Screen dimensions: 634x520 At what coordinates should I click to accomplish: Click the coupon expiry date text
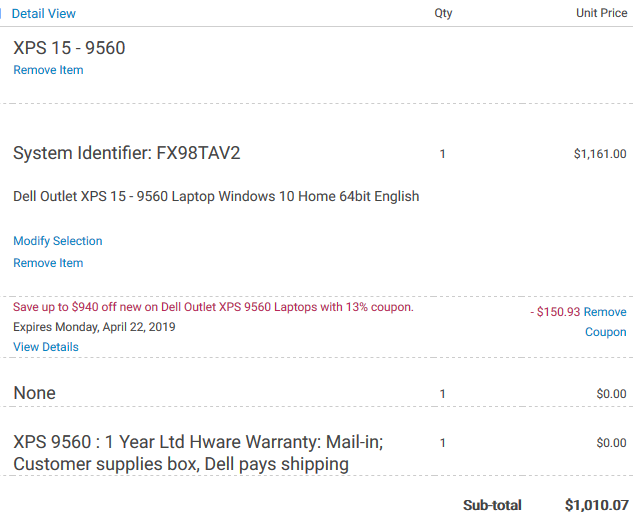pyautogui.click(x=94, y=327)
